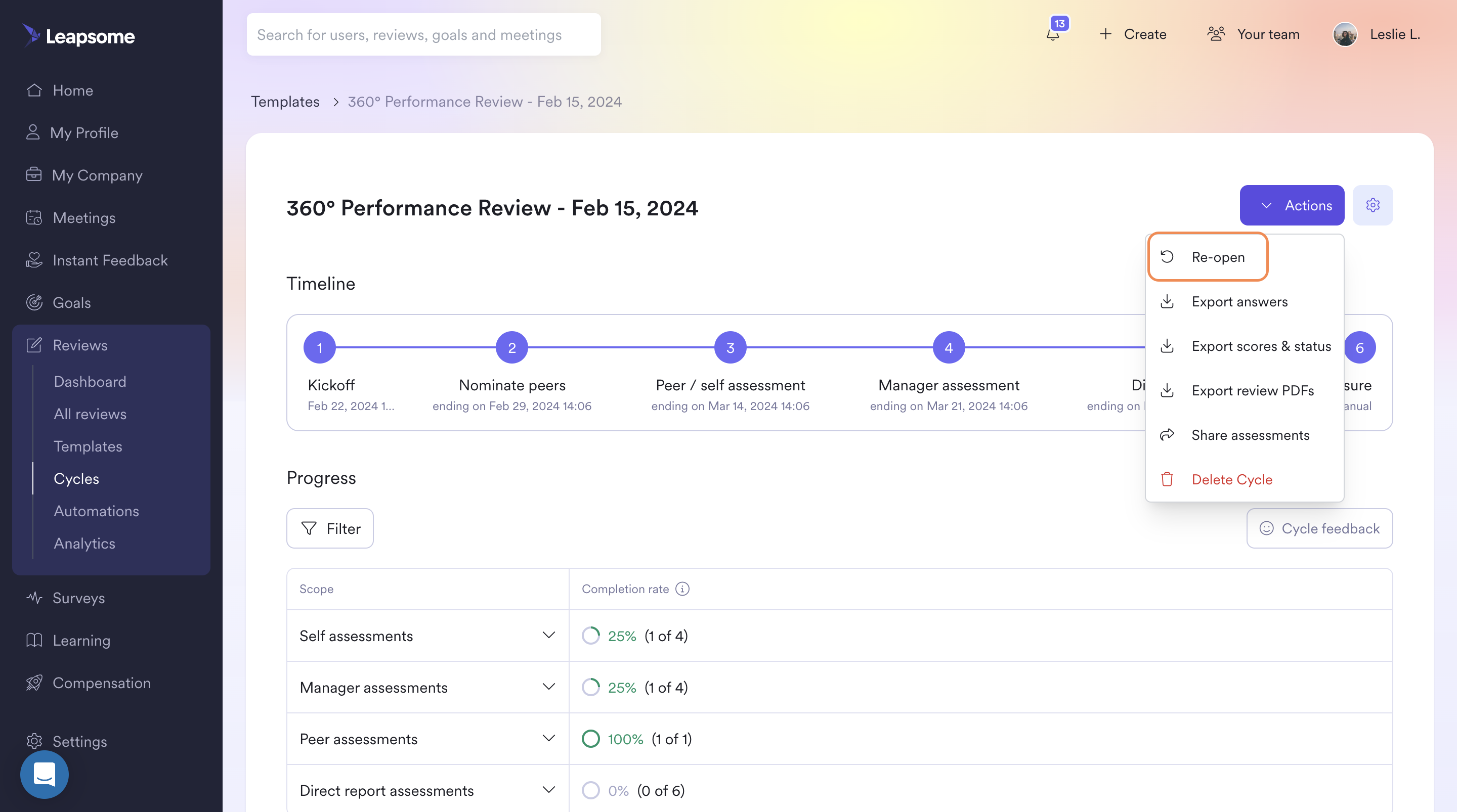1457x812 pixels.
Task: Open Cycles in sidebar
Action: (76, 478)
